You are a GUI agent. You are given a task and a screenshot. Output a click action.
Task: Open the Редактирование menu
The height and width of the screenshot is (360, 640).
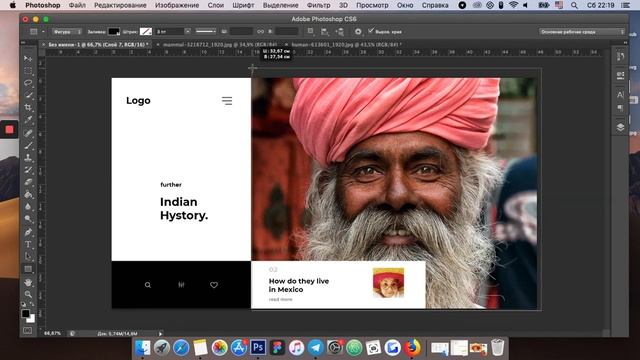[x=120, y=5]
